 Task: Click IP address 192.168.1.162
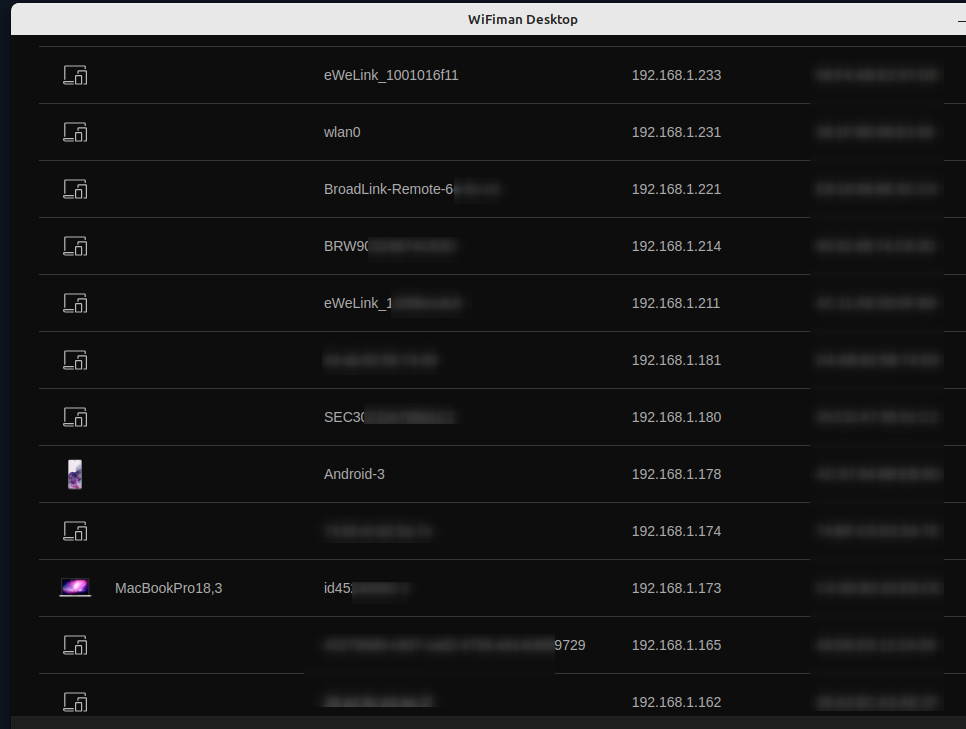point(676,703)
